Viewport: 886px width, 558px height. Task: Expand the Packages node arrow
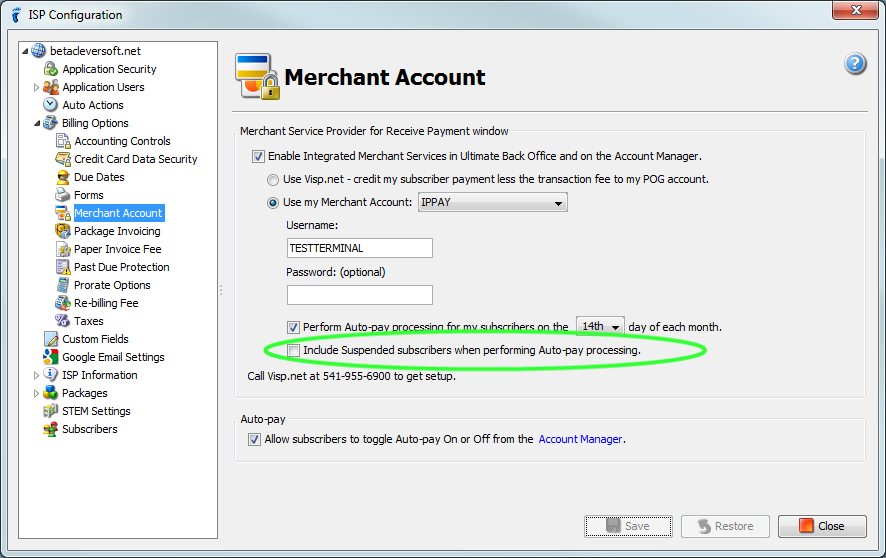pyautogui.click(x=37, y=394)
